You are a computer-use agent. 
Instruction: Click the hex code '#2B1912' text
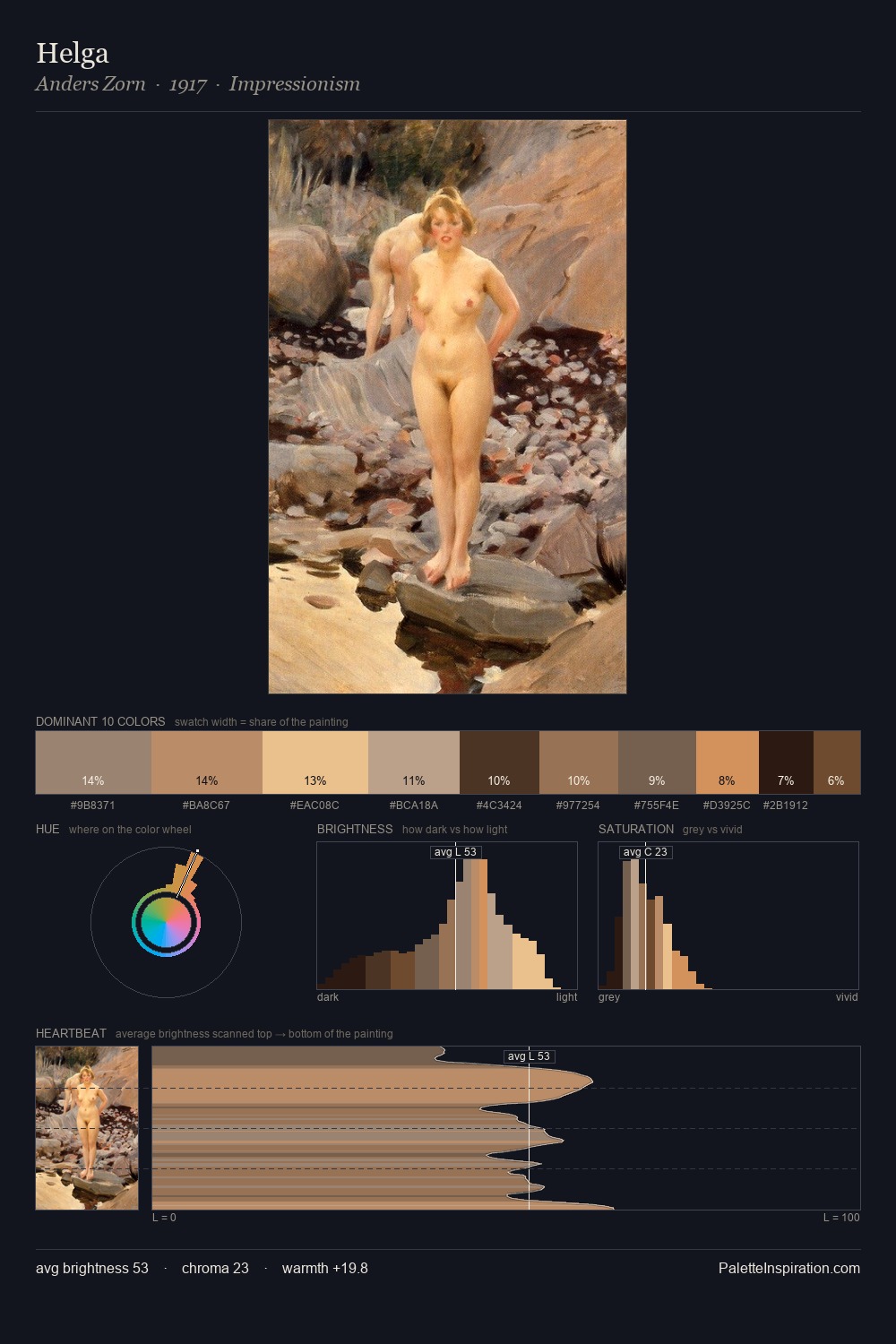[786, 805]
